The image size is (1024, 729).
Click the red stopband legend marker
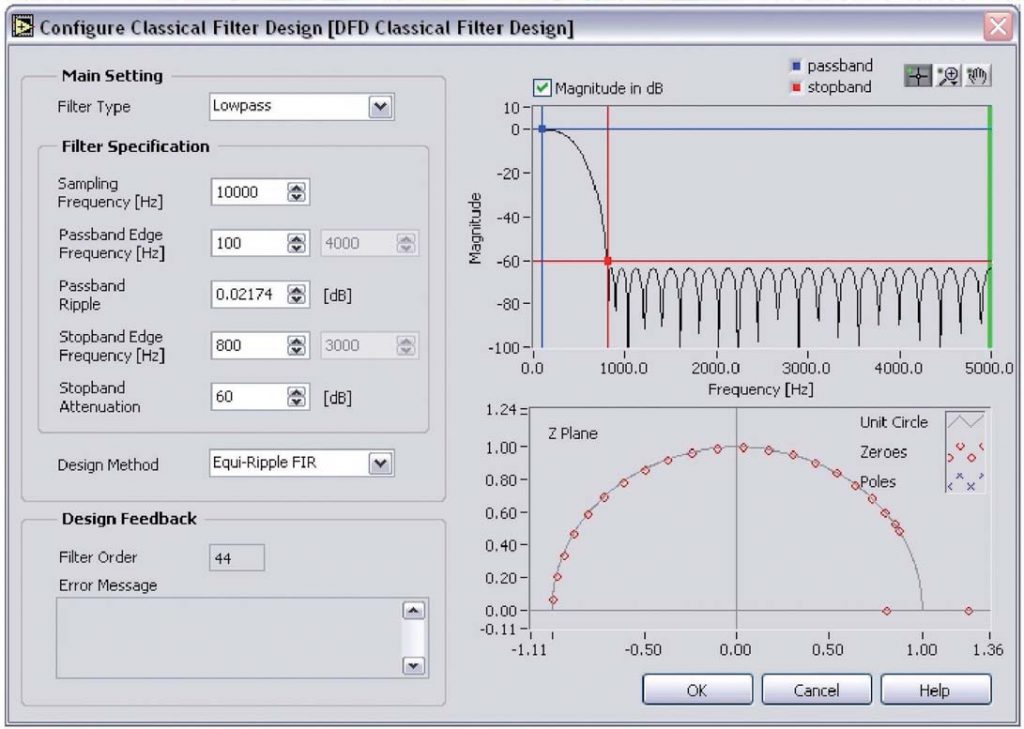(x=798, y=87)
